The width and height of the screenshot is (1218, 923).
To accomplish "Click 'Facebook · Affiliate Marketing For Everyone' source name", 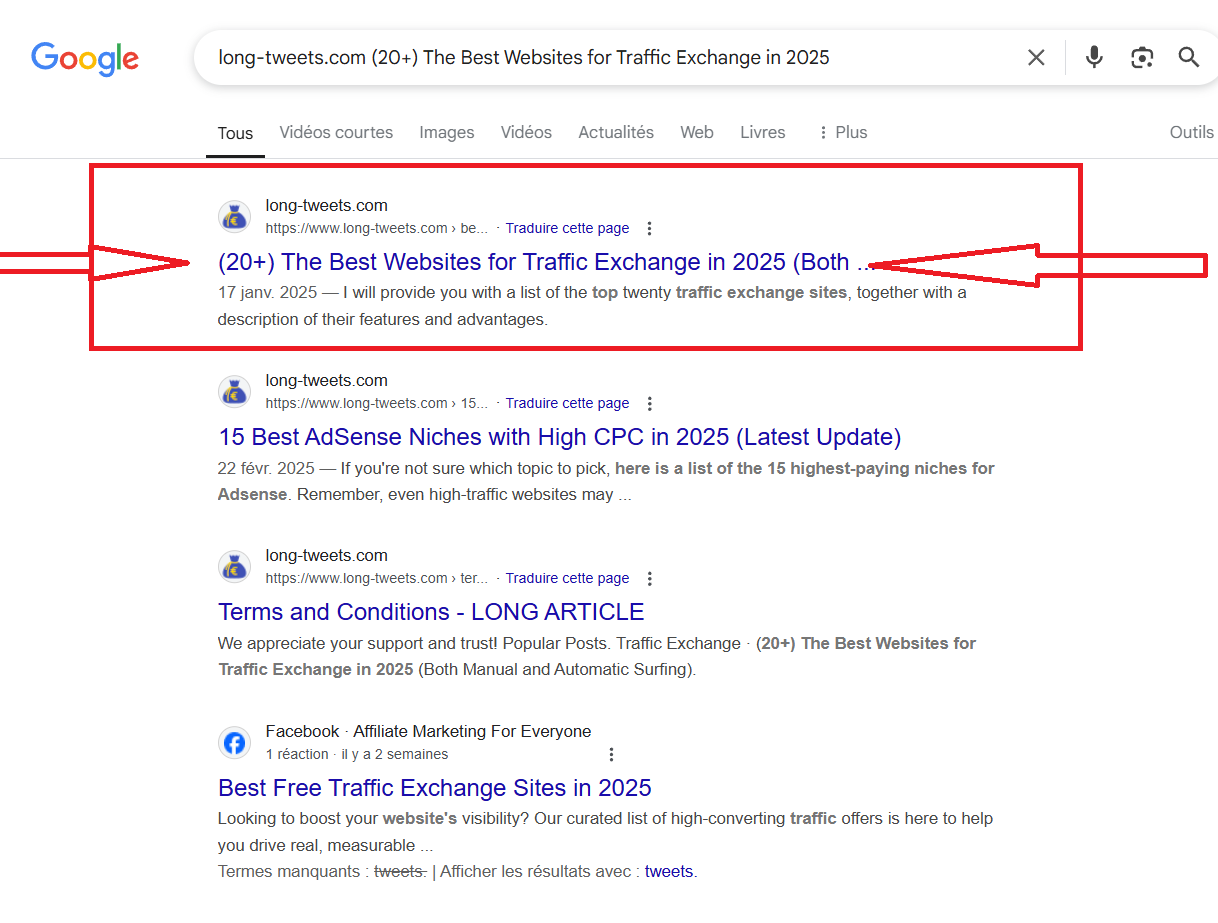I will tap(428, 732).
